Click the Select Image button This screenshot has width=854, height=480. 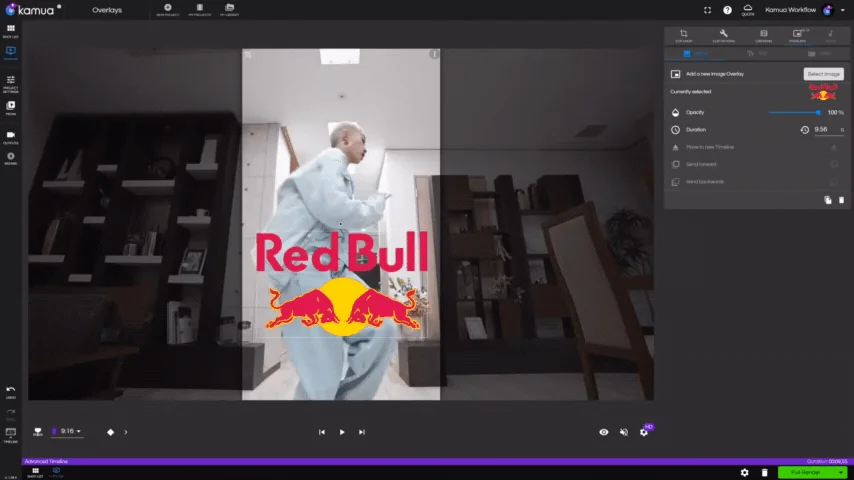(x=824, y=74)
